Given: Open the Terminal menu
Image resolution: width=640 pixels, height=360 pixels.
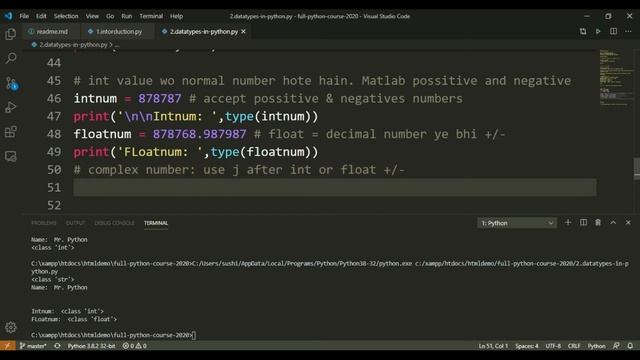Looking at the screenshot, I should [151, 16].
